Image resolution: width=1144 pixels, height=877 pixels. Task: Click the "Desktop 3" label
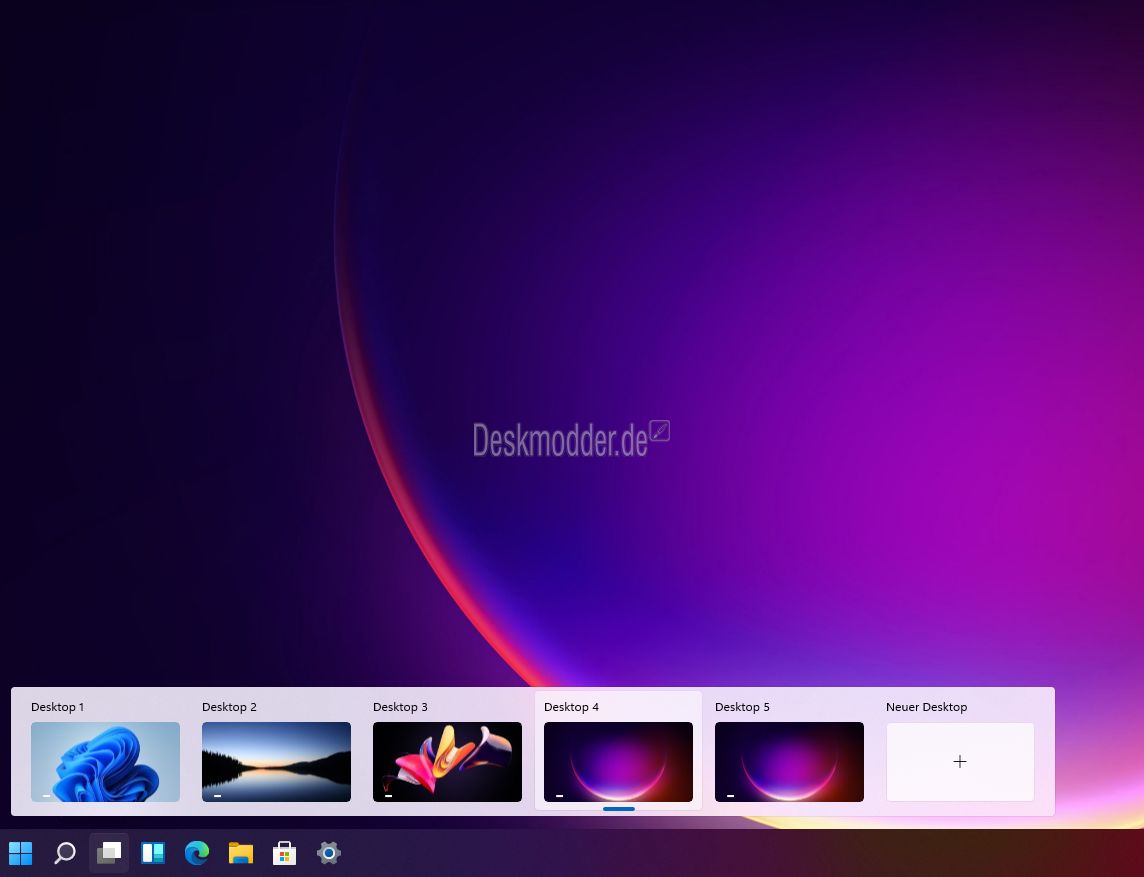(400, 707)
